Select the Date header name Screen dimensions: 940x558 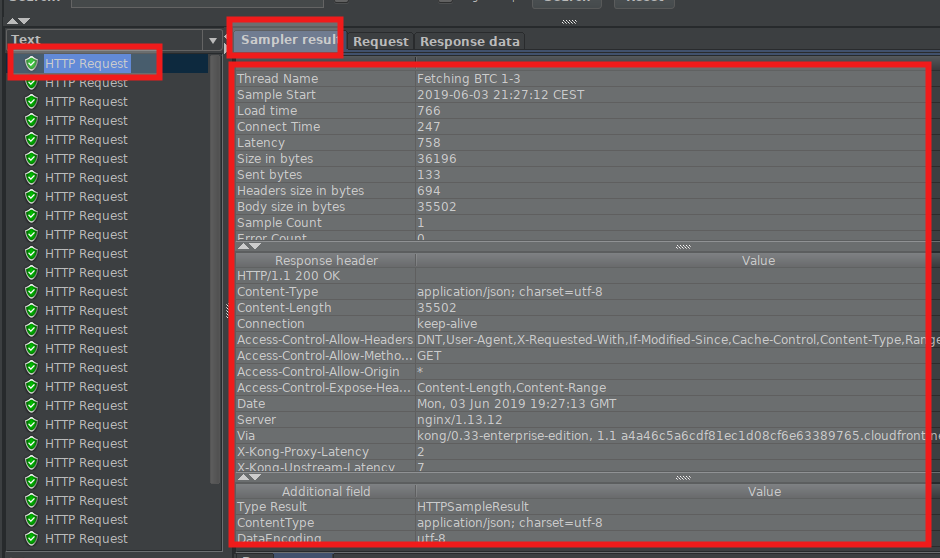tap(251, 404)
